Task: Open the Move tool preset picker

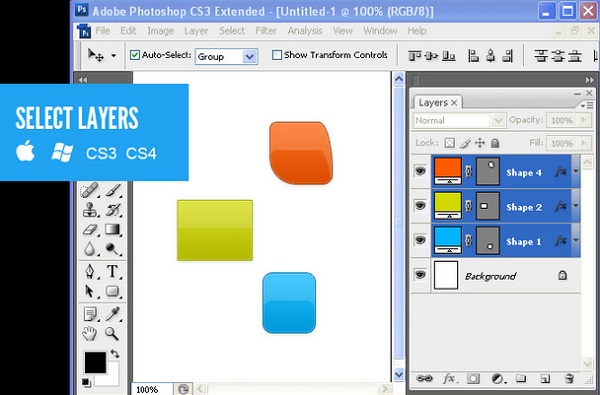Action: pos(113,55)
